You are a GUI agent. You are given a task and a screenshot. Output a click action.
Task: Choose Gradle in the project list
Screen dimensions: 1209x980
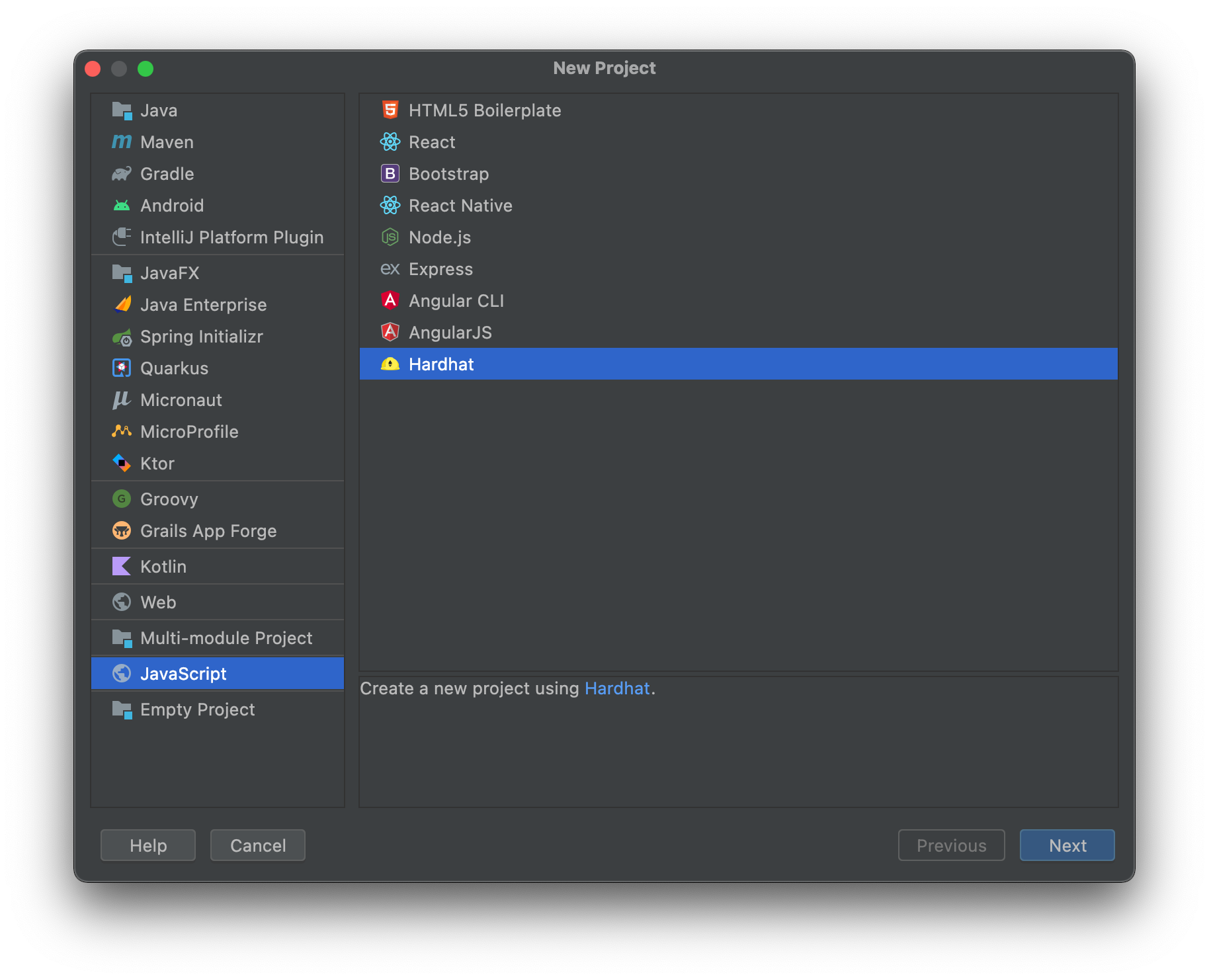coord(218,174)
